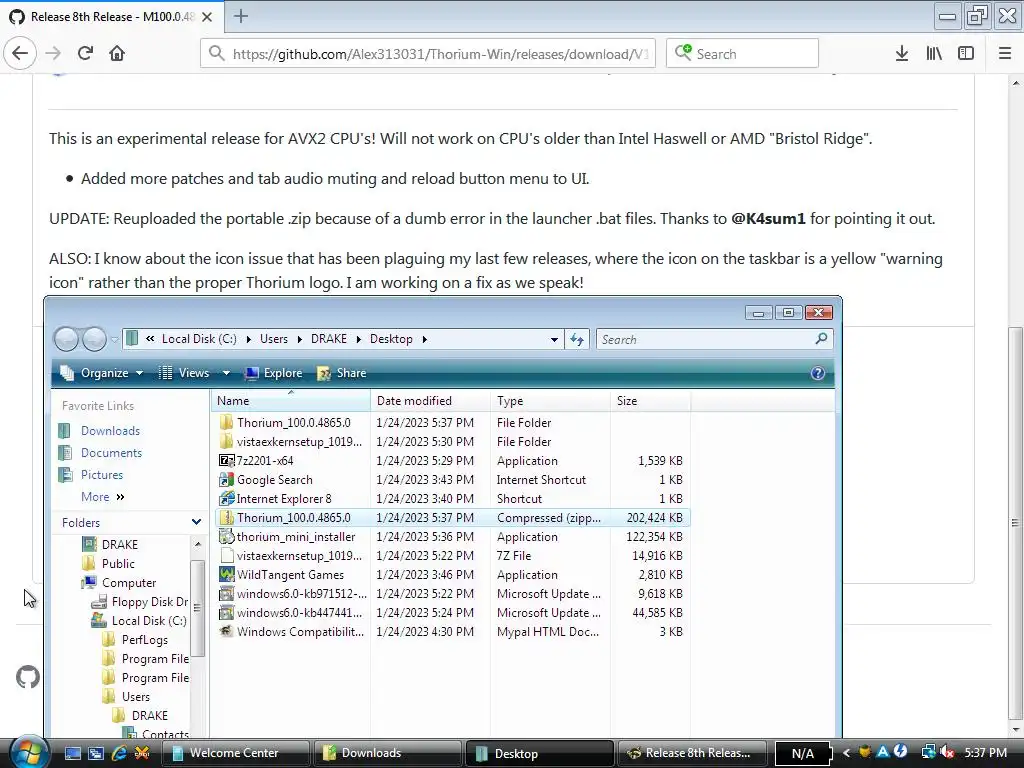Open browser hamburger menu

click(x=1005, y=54)
